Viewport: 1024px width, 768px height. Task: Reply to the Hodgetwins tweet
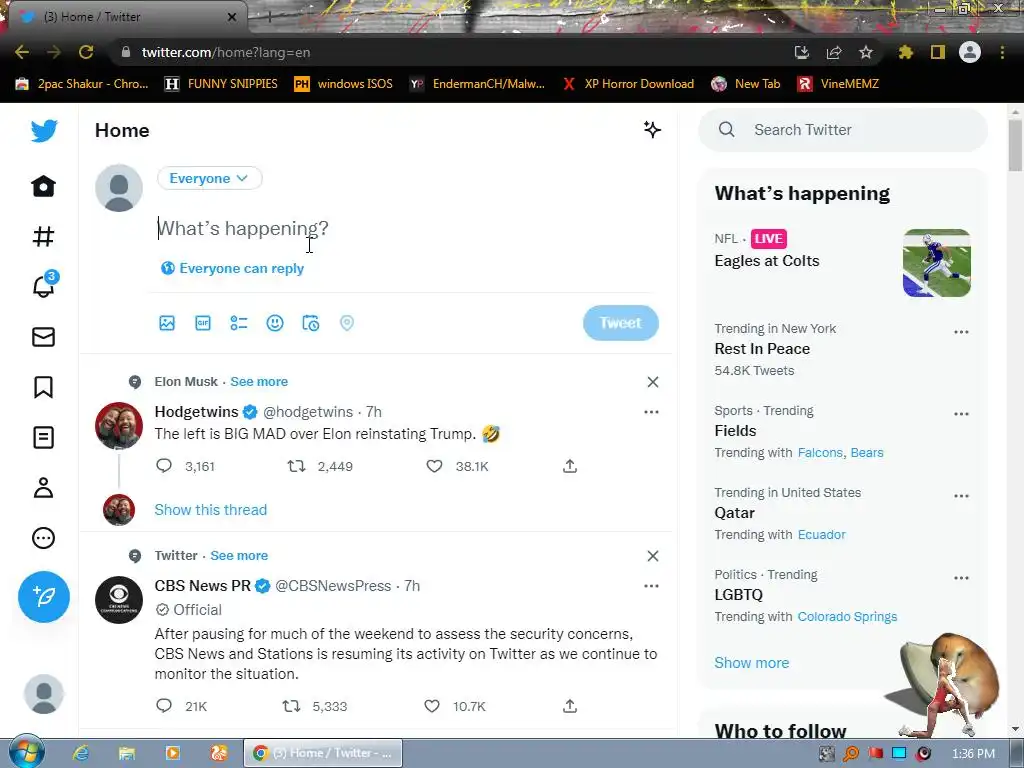164,466
